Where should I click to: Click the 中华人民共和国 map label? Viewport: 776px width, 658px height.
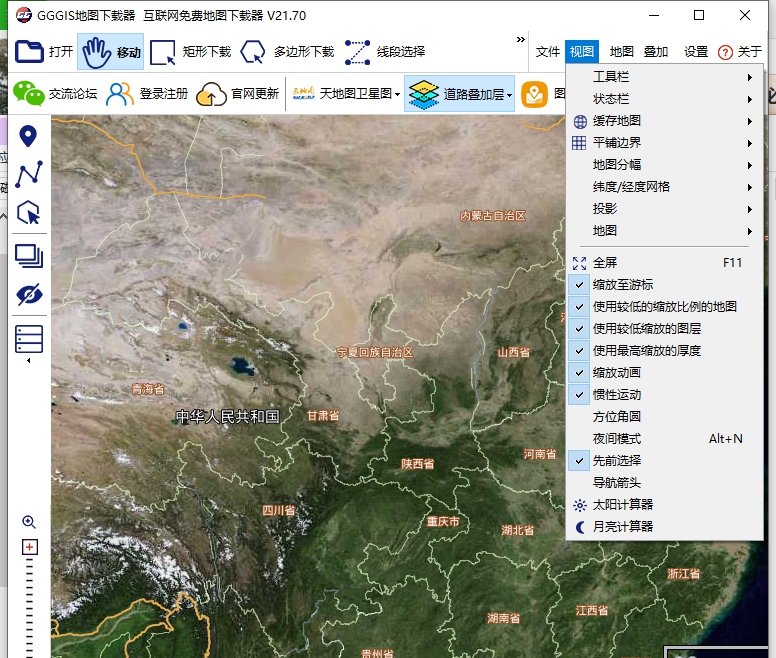point(228,417)
